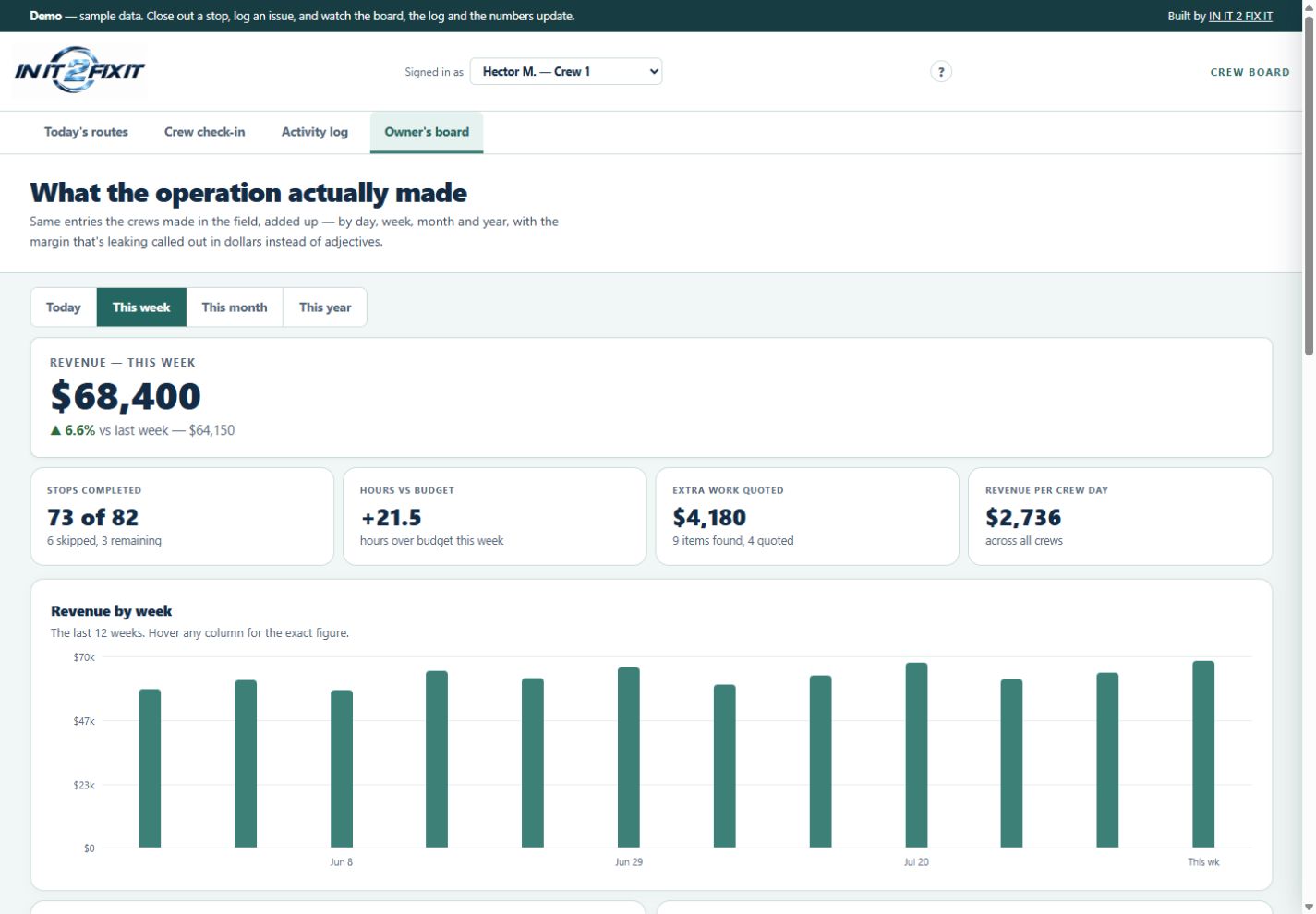This screenshot has height=914, width=1316.
Task: Click the Stops Completed card
Action: click(x=182, y=516)
